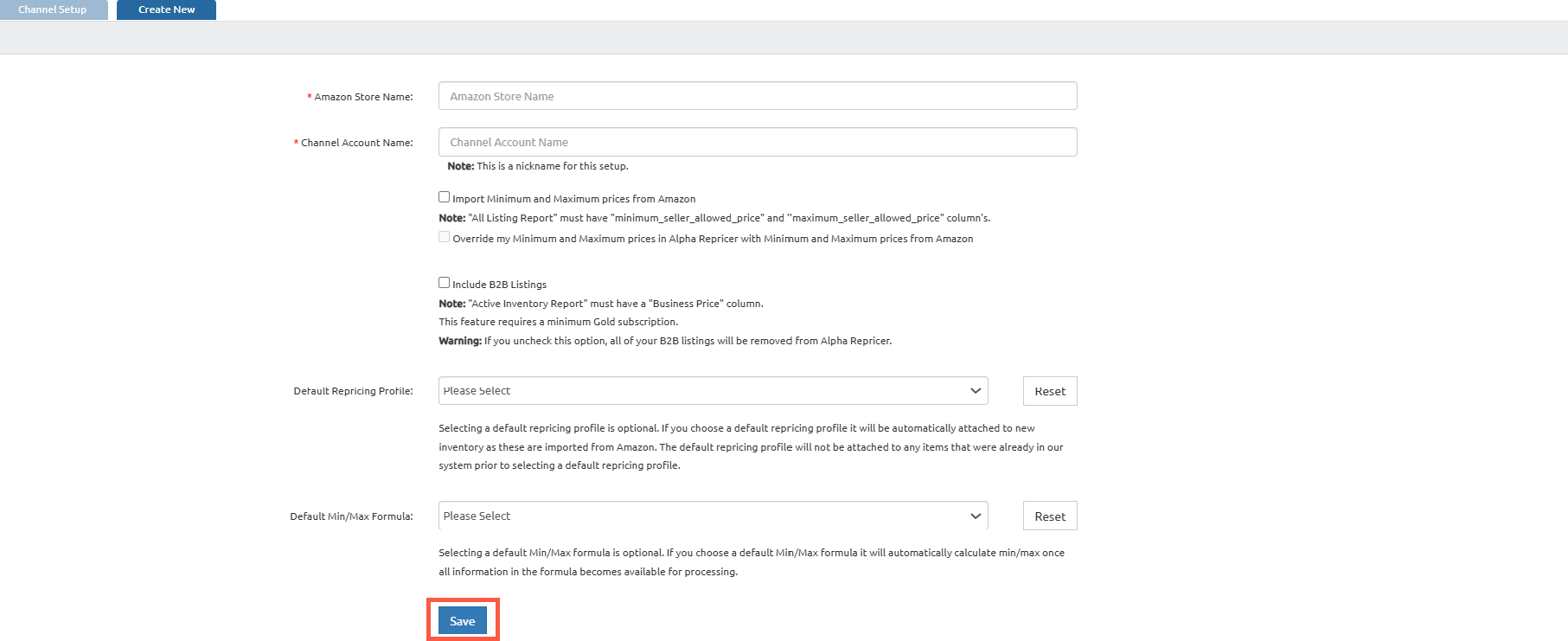The height and width of the screenshot is (641, 1568).
Task: Click the Amazon Store Name input field
Action: coord(757,96)
